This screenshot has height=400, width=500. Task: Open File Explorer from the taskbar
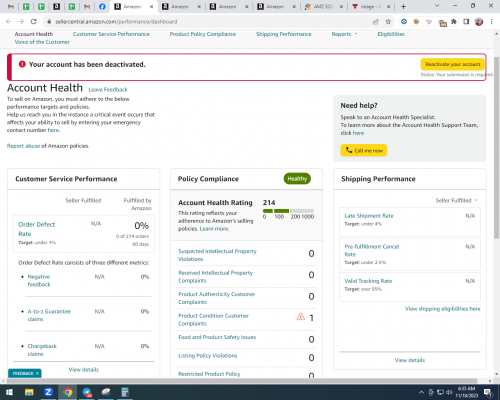click(29, 392)
